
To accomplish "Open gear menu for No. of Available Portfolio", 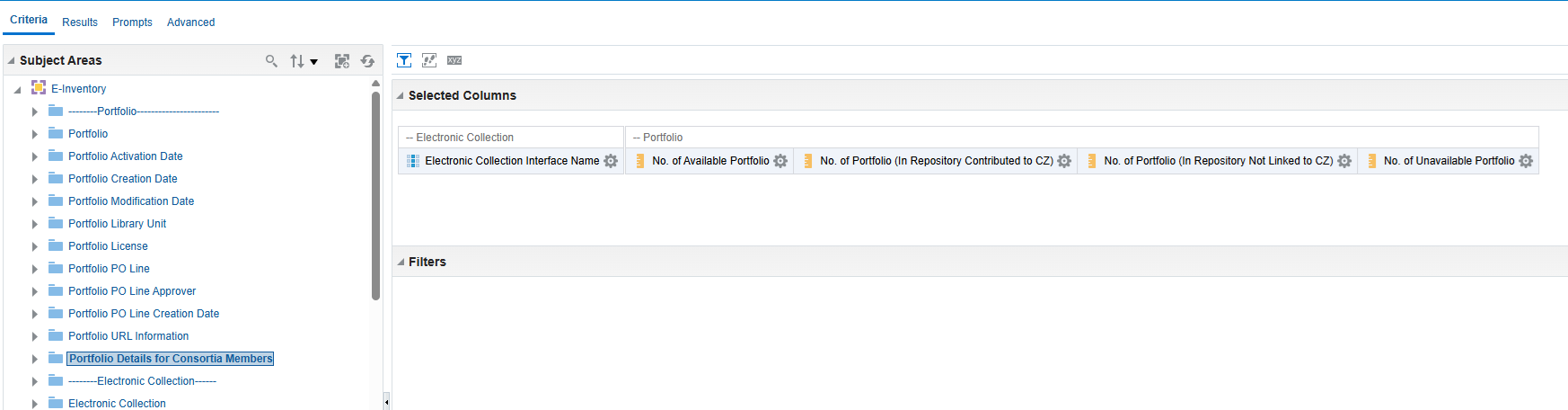I will (x=780, y=161).
